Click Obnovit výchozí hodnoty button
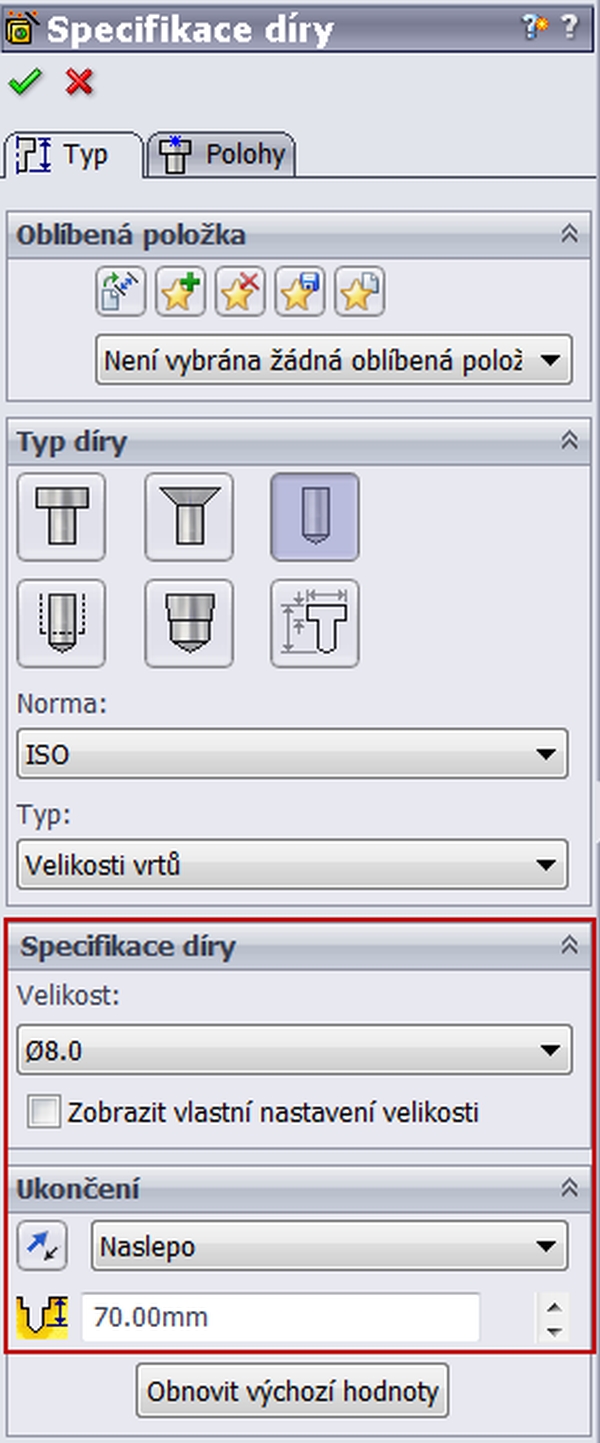 (x=293, y=1391)
